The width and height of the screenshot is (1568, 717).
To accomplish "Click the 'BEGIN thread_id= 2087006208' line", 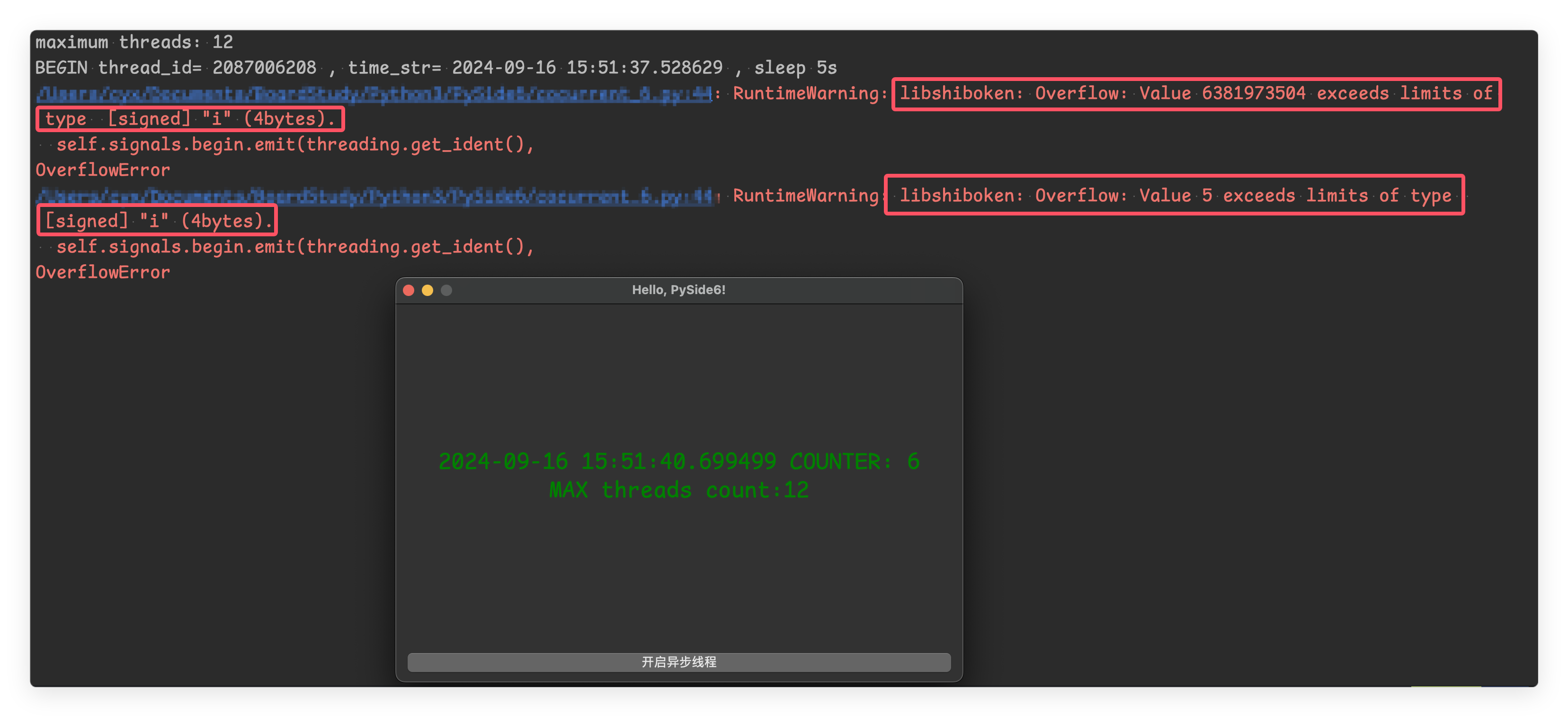I will pyautogui.click(x=436, y=68).
